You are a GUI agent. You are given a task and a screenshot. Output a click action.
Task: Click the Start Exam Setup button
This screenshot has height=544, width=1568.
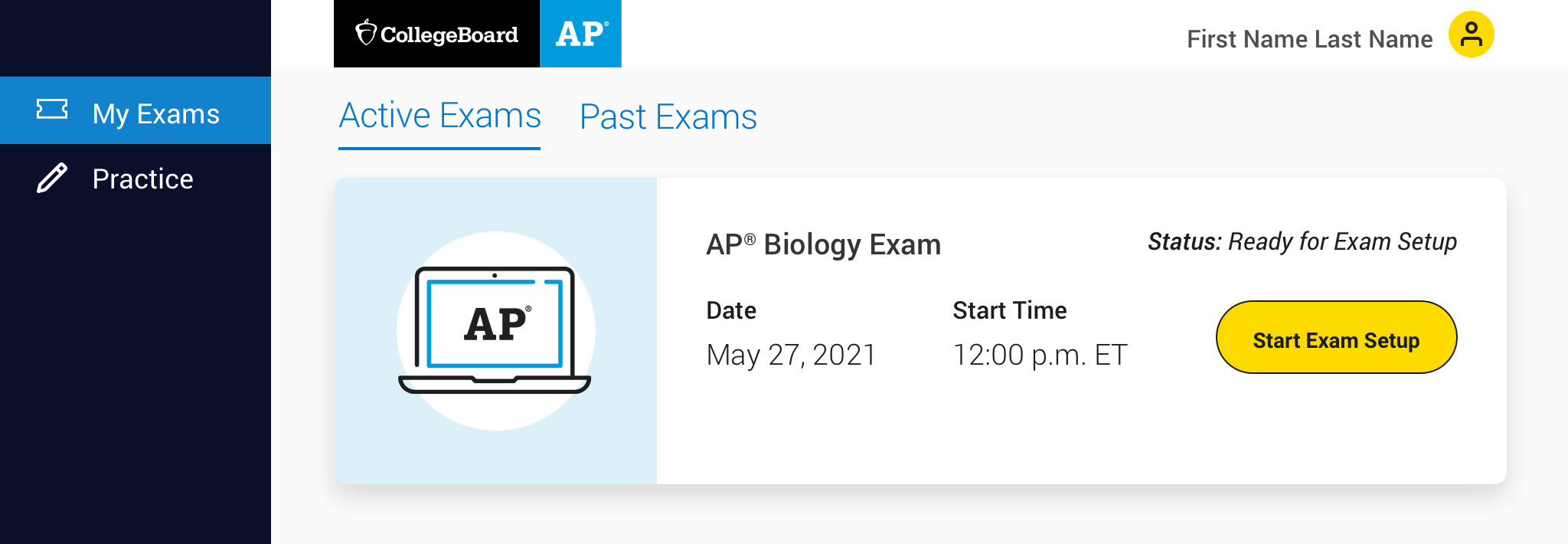coord(1336,337)
